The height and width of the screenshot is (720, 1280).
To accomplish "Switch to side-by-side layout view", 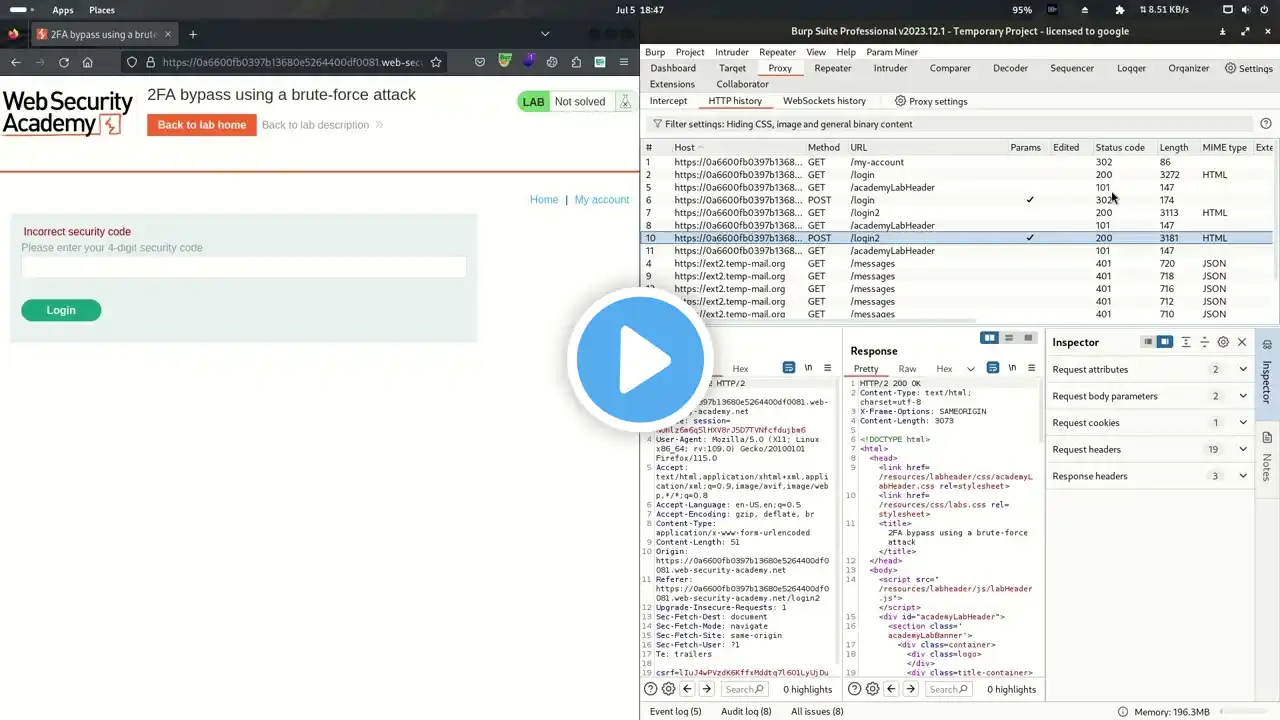I will coord(990,338).
